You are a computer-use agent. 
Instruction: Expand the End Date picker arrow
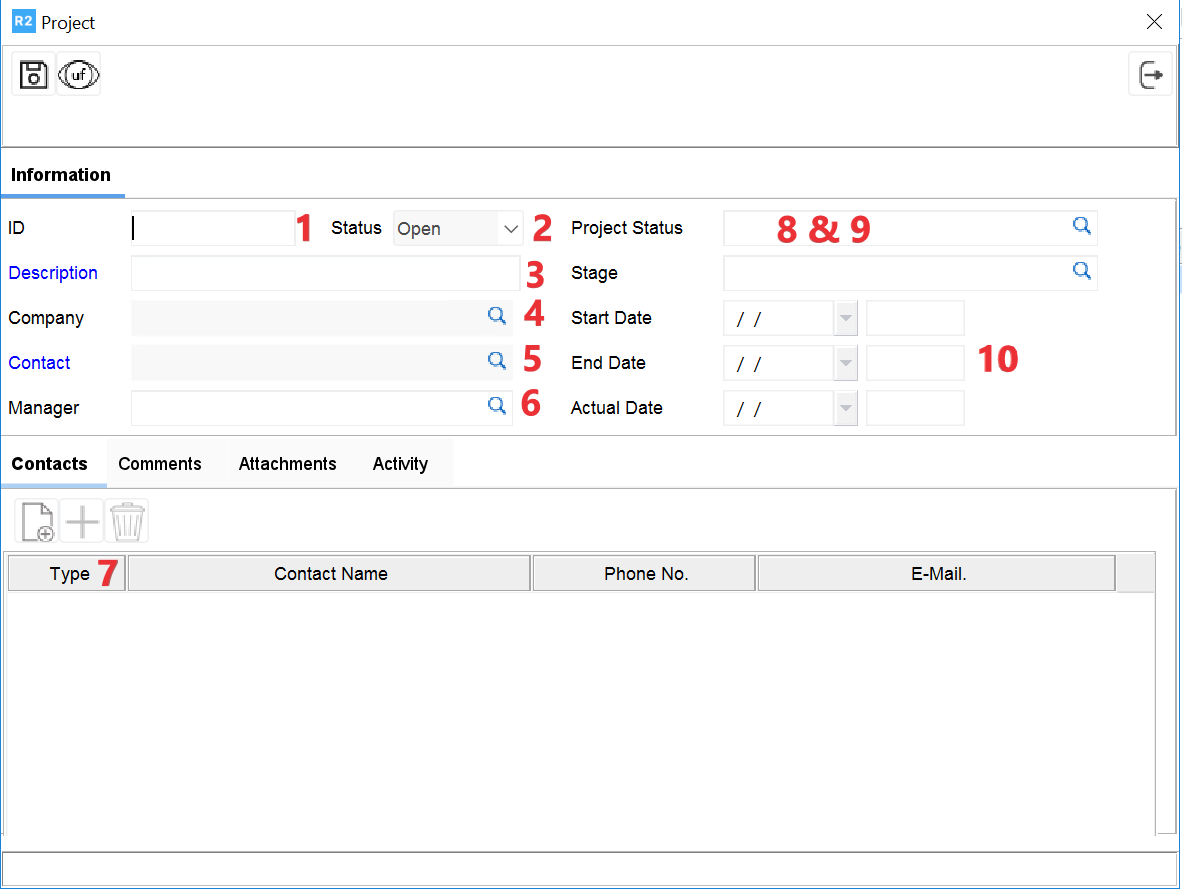(x=846, y=364)
